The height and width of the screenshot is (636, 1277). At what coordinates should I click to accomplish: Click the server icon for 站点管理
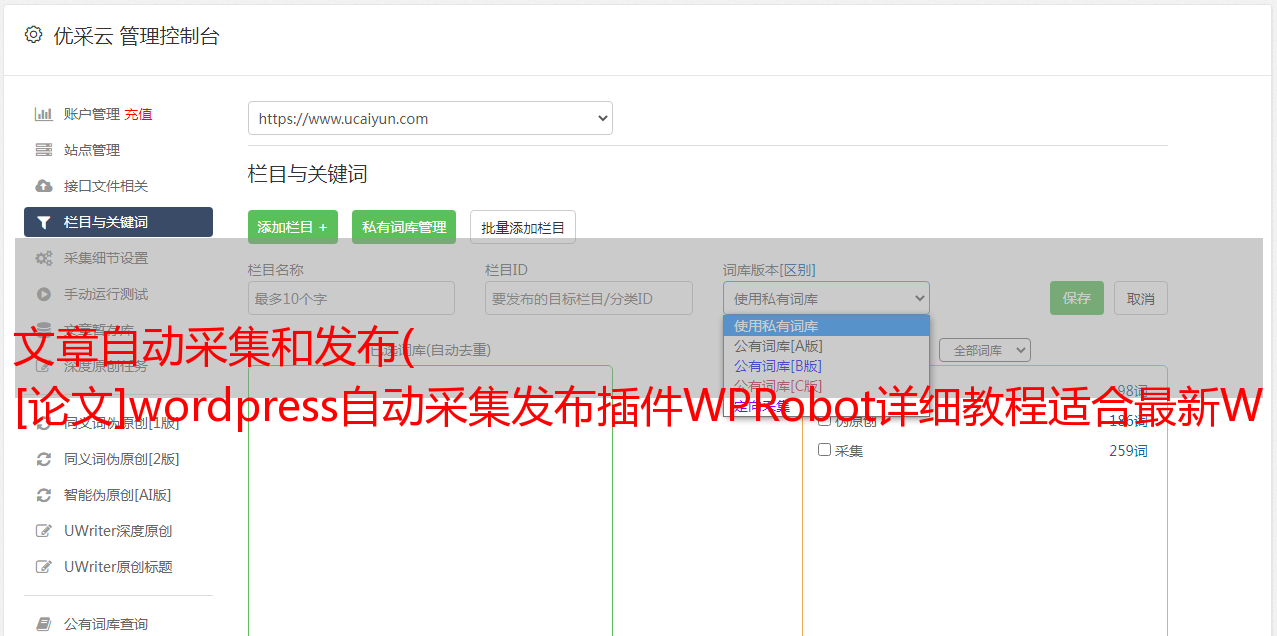point(44,150)
